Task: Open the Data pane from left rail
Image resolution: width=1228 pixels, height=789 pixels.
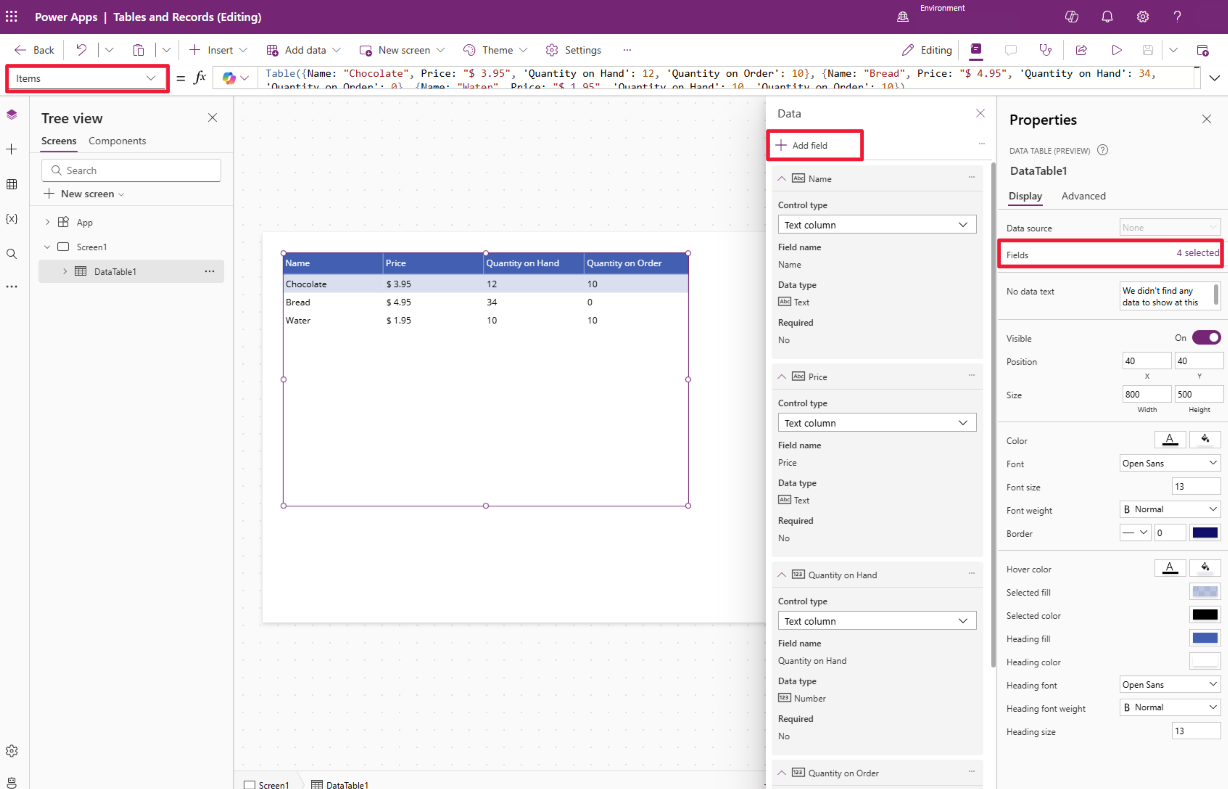Action: coord(12,184)
